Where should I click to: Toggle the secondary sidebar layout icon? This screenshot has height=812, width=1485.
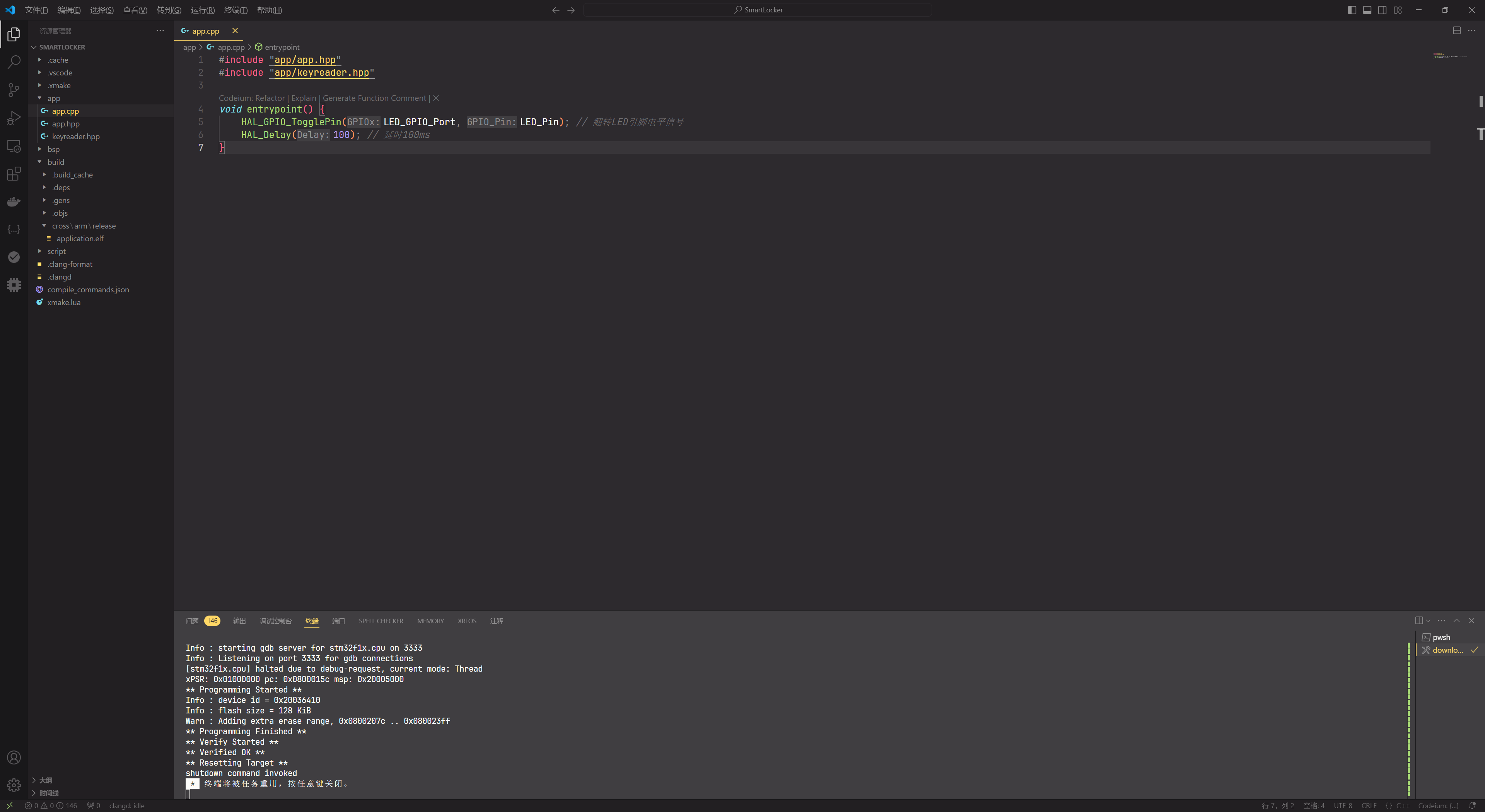point(1383,10)
